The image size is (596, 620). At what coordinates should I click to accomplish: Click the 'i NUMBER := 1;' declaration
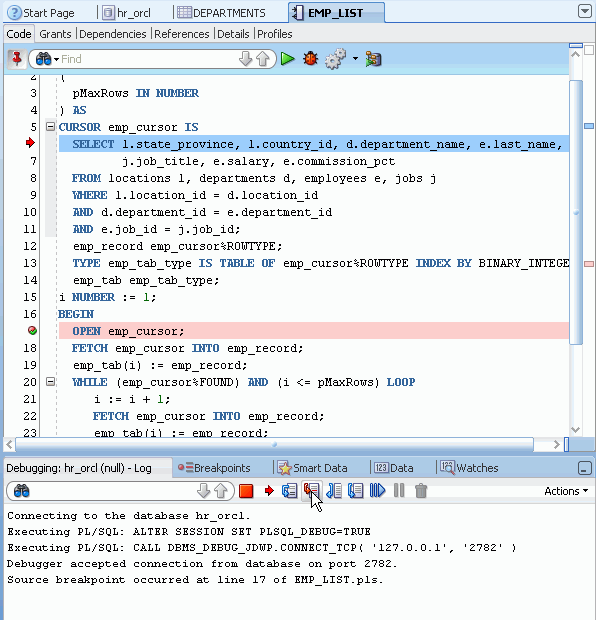(107, 297)
